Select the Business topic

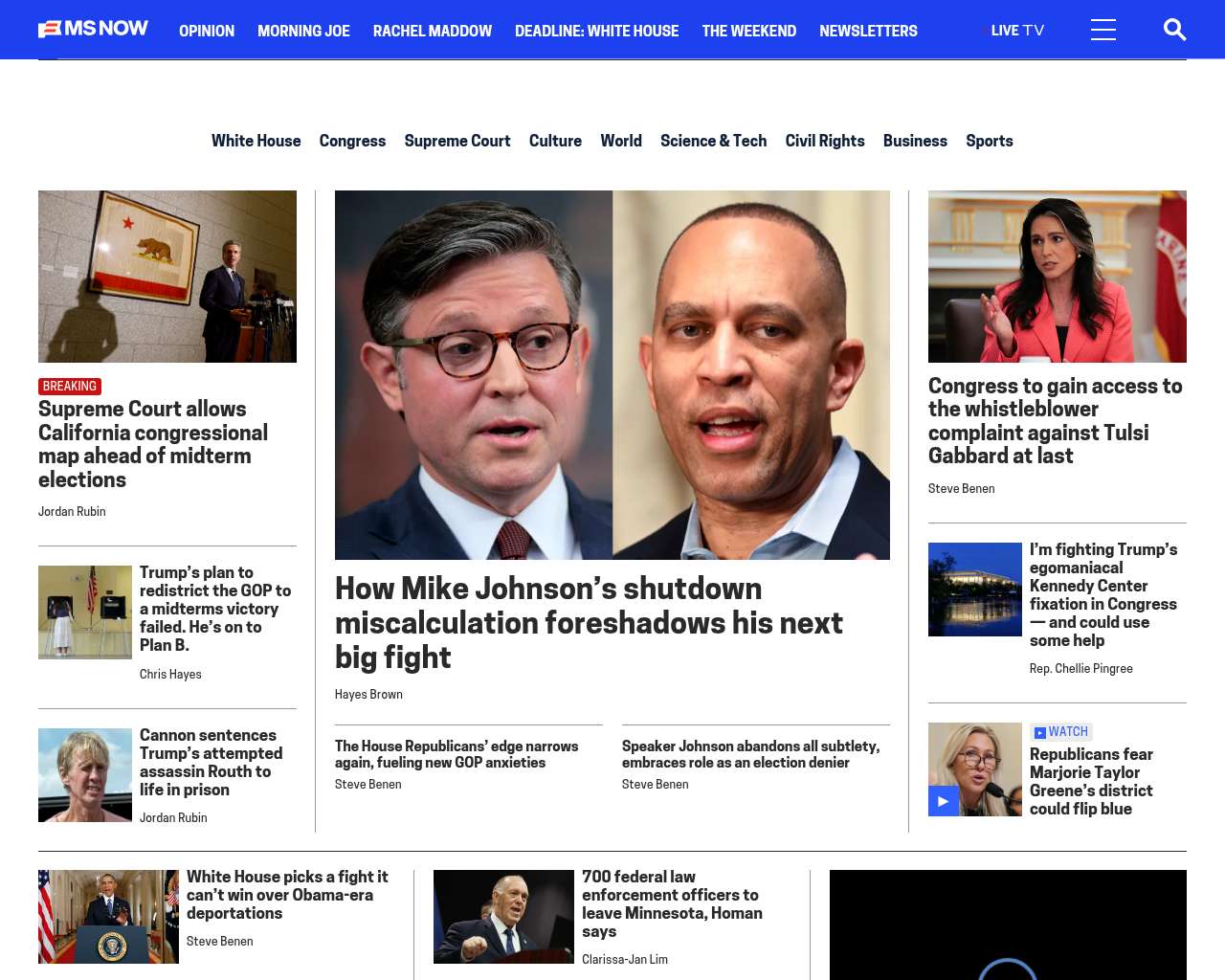coord(915,141)
